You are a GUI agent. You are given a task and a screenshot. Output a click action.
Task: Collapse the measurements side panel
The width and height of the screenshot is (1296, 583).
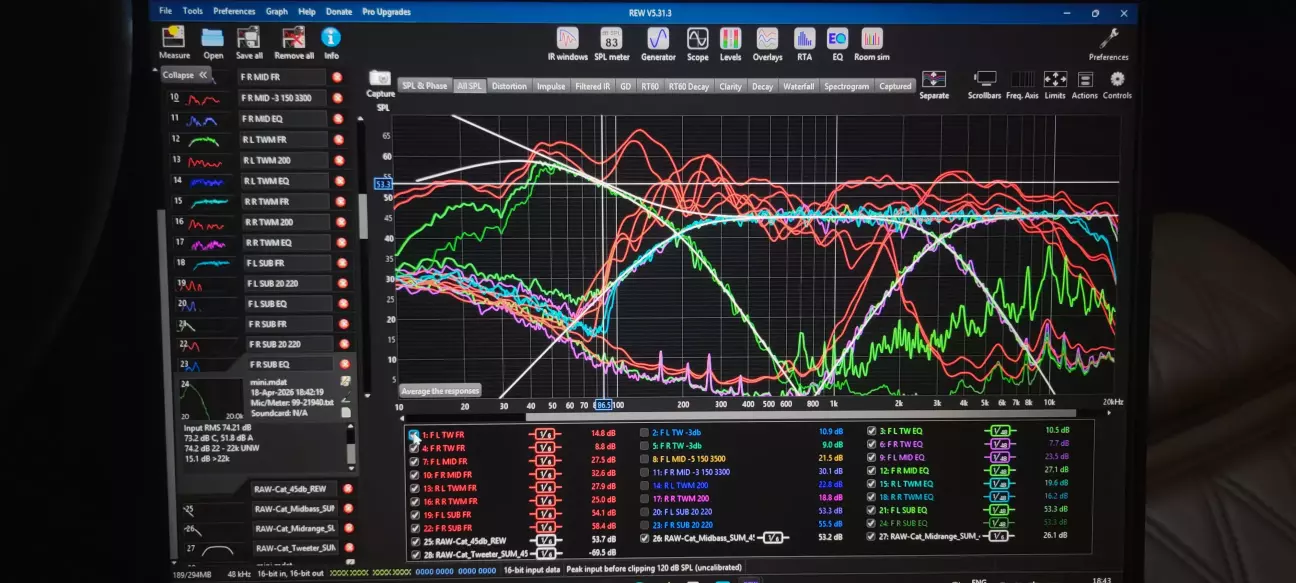pyautogui.click(x=185, y=75)
